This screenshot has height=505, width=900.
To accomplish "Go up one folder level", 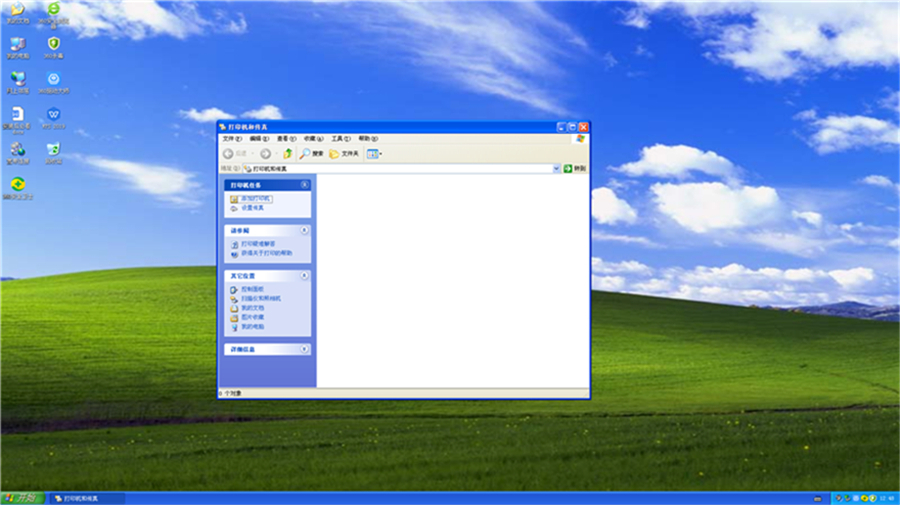I will (288, 153).
